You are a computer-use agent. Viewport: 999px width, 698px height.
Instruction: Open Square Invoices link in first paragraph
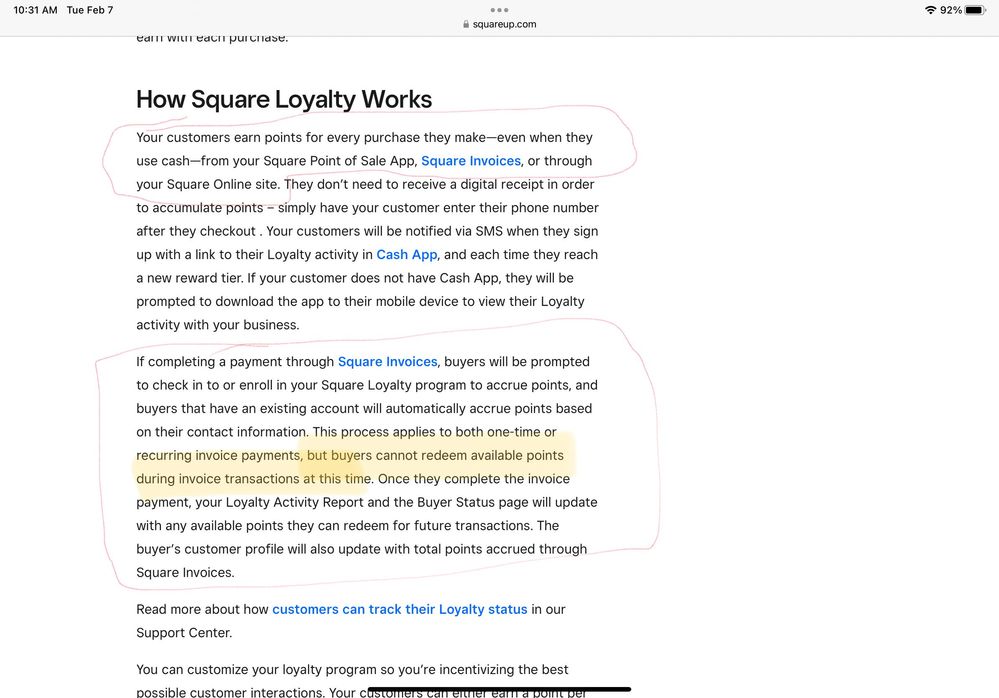coord(470,161)
